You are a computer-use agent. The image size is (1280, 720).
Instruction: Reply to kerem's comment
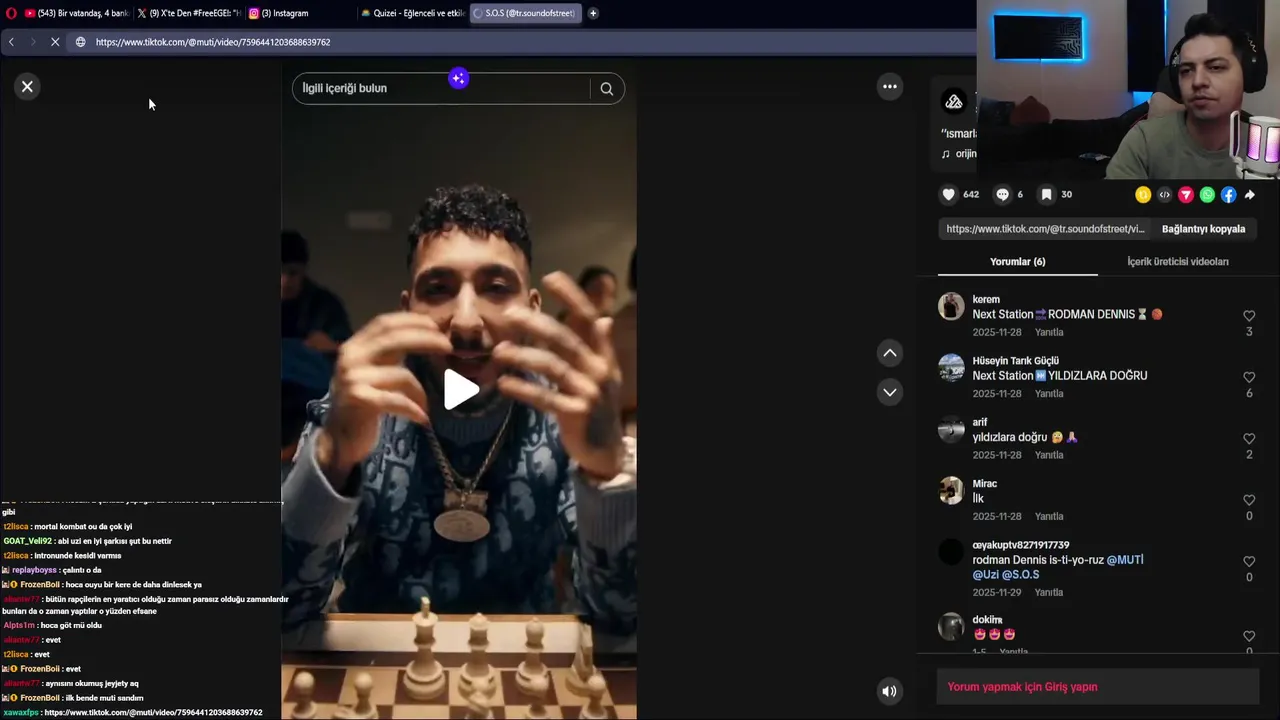click(x=1048, y=332)
